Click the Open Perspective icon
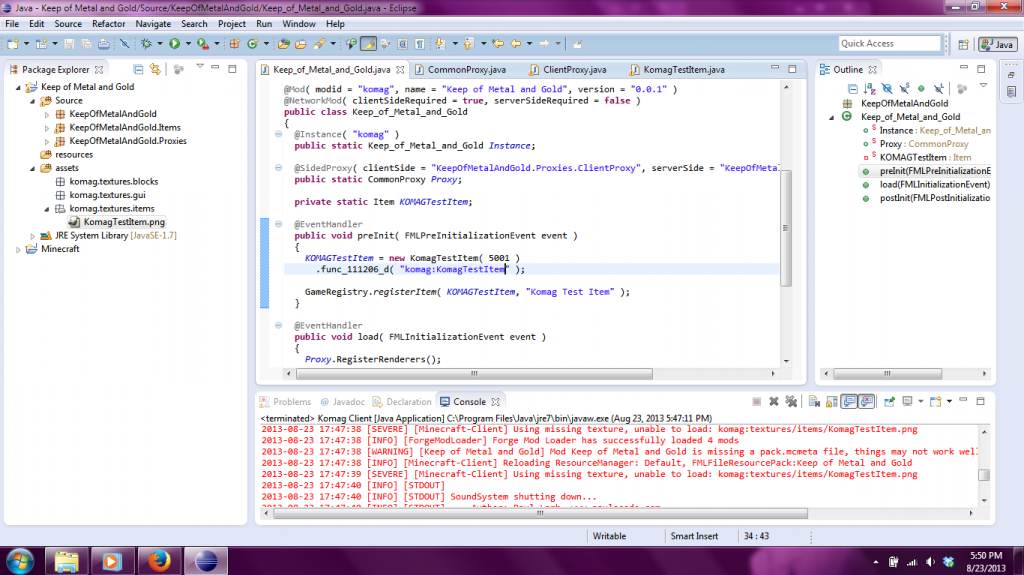This screenshot has width=1024, height=575. point(963,44)
